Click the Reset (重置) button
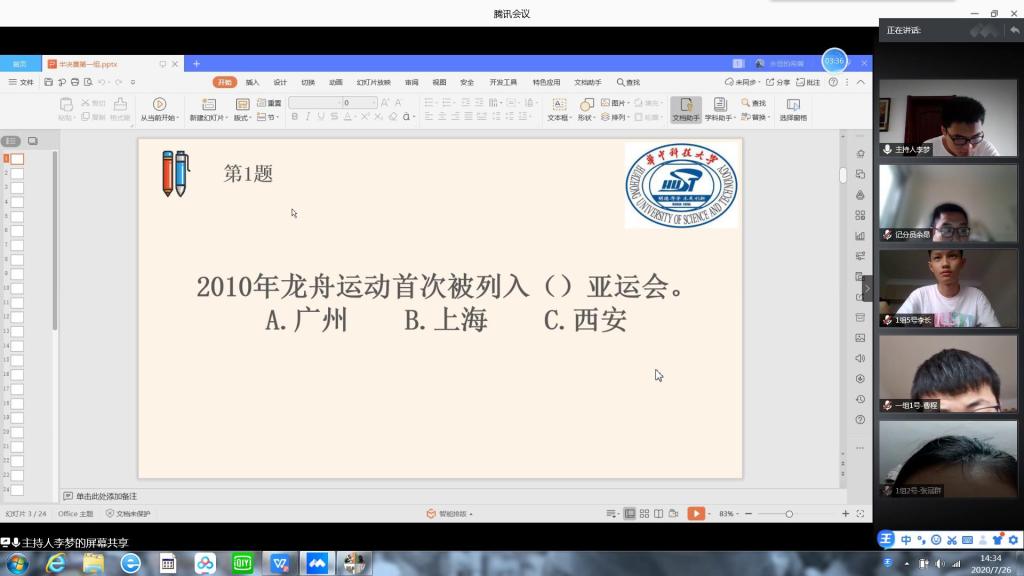This screenshot has height=576, width=1024. point(269,103)
